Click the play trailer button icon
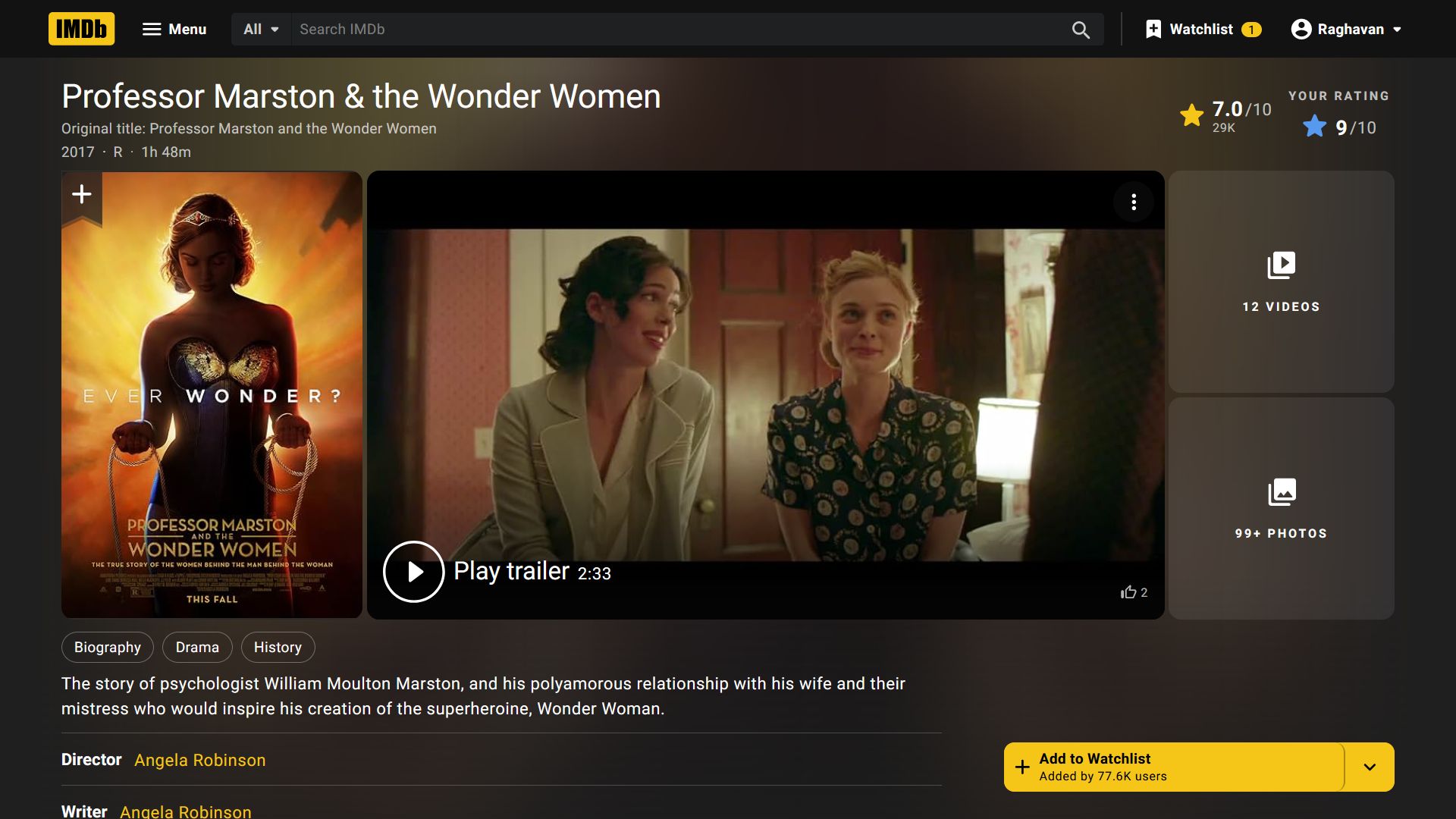The width and height of the screenshot is (1456, 819). tap(413, 572)
